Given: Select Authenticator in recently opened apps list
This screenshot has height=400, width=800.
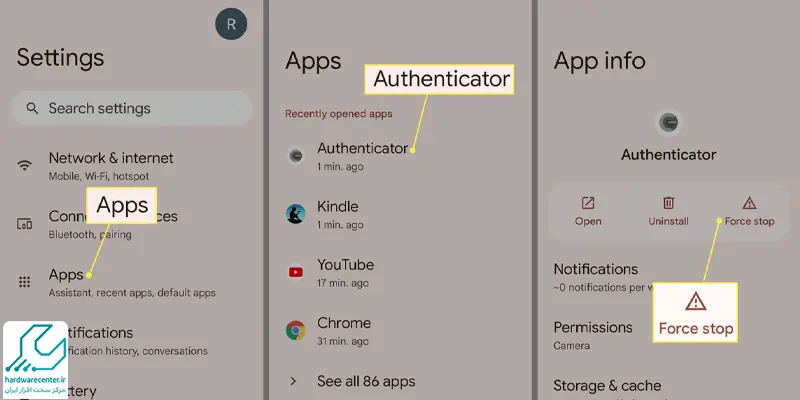Looking at the screenshot, I should pos(400,156).
